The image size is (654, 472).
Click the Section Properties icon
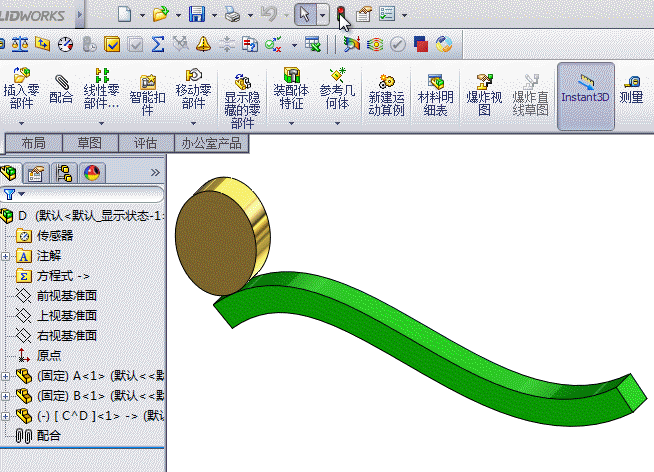(x=42, y=44)
